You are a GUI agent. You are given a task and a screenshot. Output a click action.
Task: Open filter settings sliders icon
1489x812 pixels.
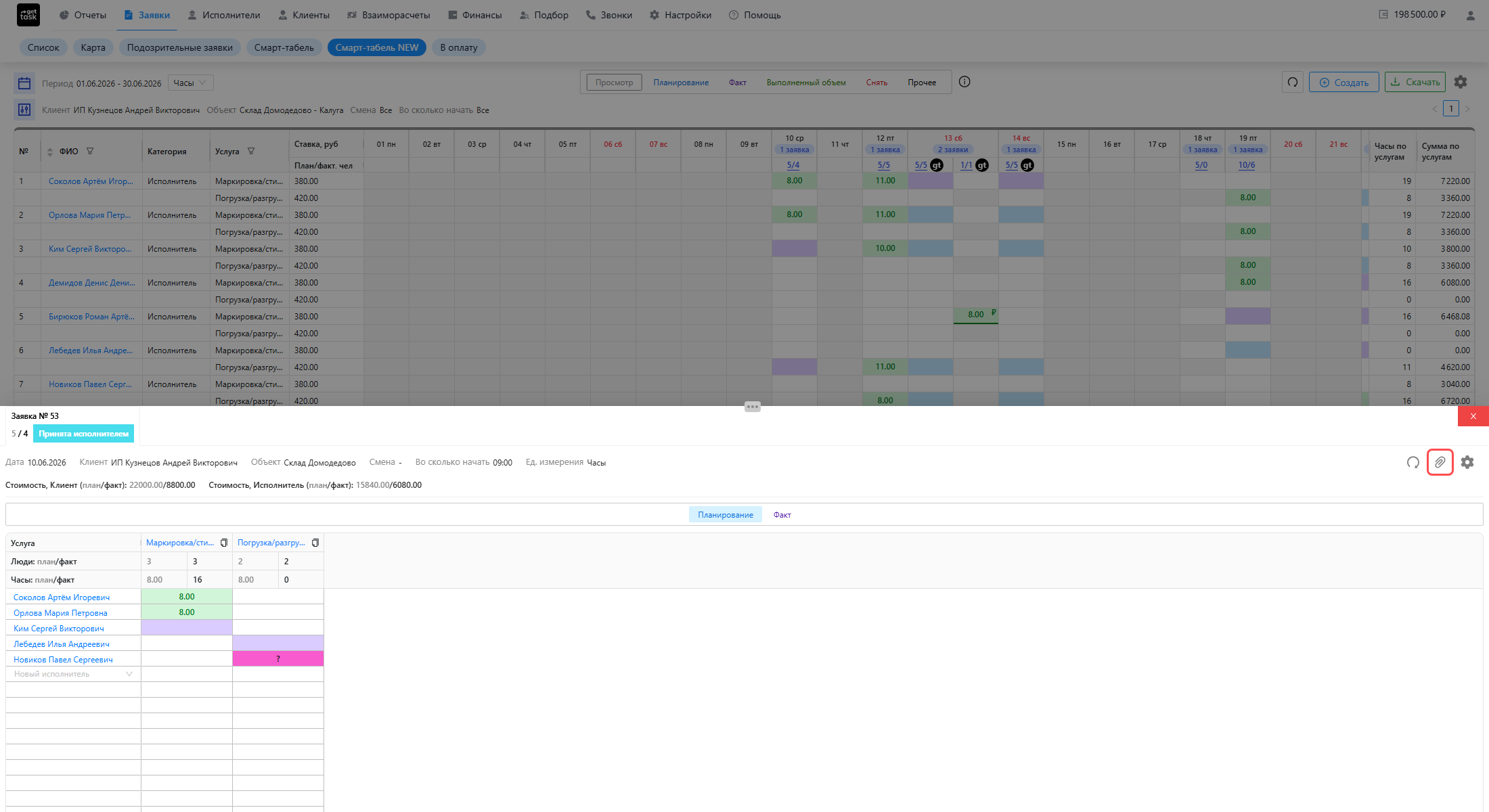coord(24,110)
